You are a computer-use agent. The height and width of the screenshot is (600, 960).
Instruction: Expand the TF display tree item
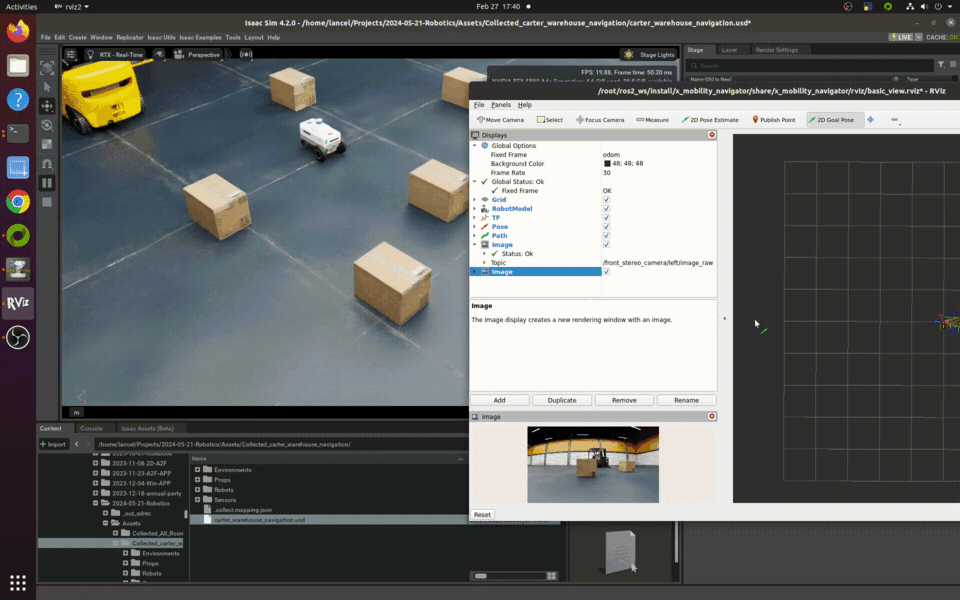474,218
